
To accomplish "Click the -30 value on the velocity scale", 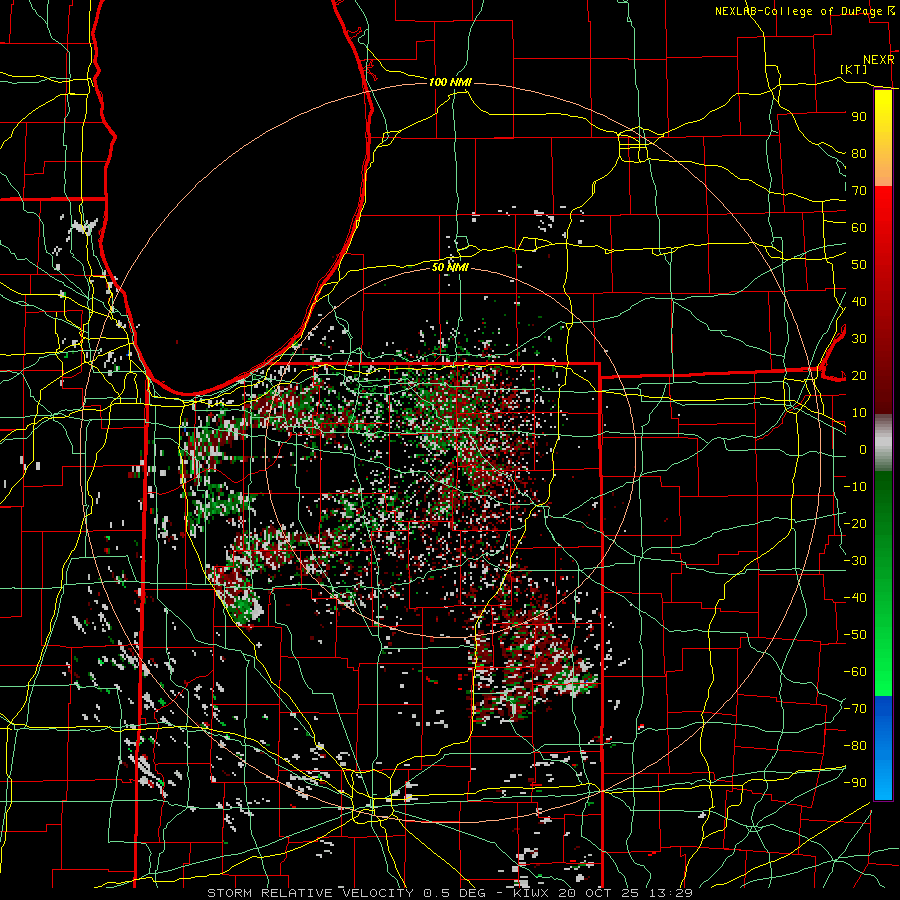I will click(855, 561).
